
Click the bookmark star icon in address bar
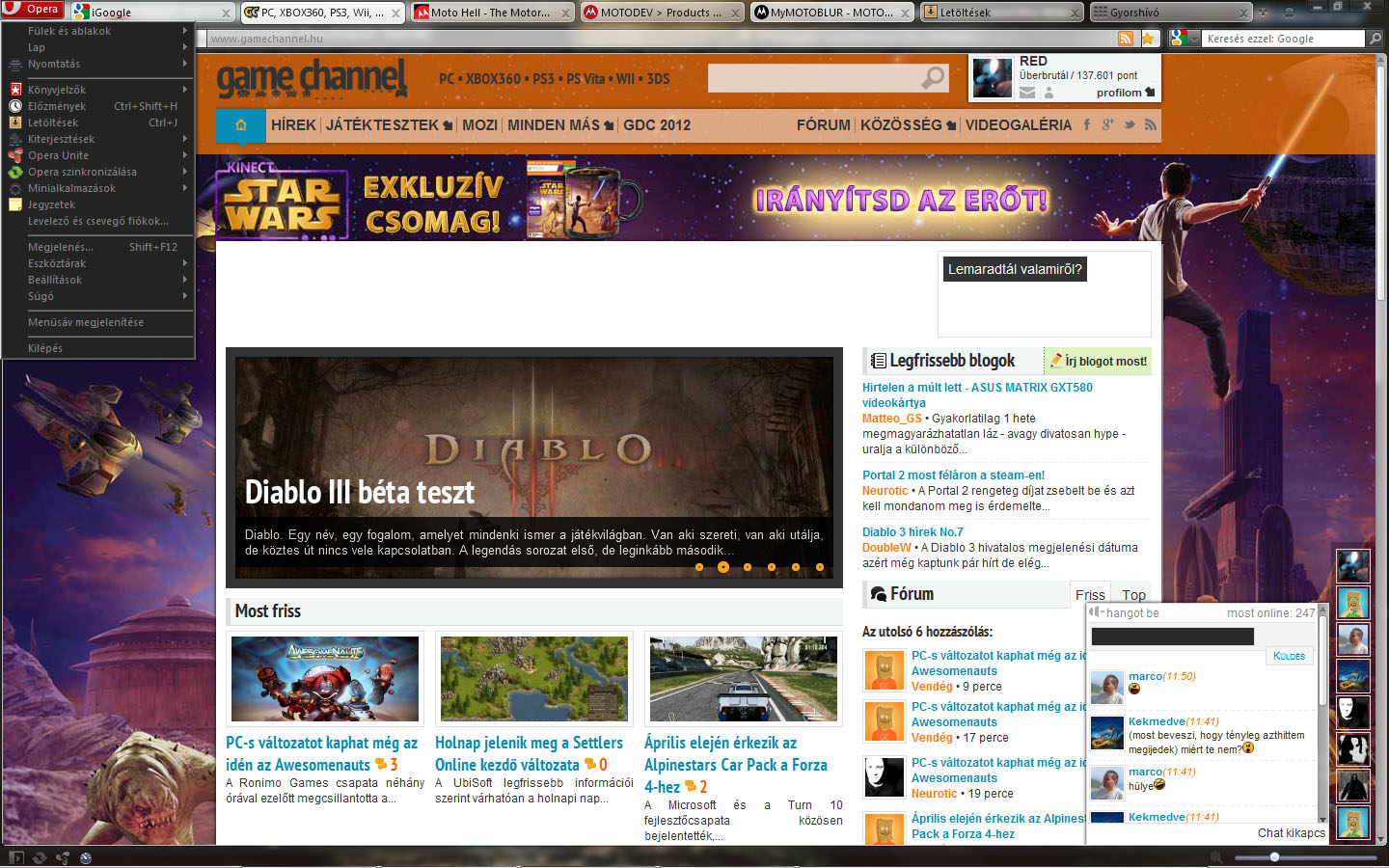coord(1148,39)
